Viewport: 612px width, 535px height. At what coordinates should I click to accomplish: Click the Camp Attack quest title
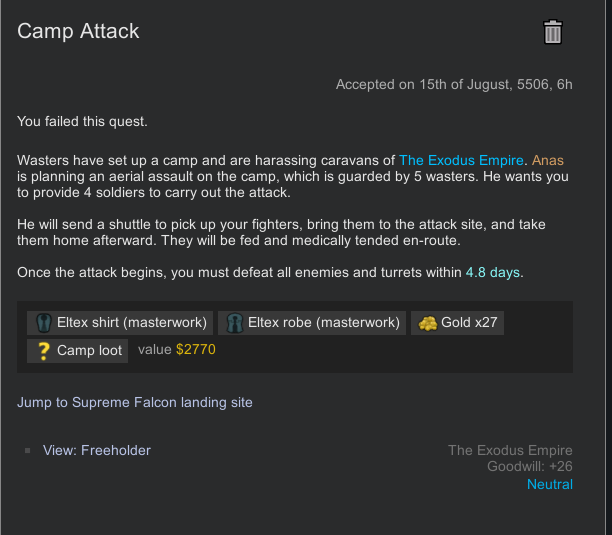79,31
